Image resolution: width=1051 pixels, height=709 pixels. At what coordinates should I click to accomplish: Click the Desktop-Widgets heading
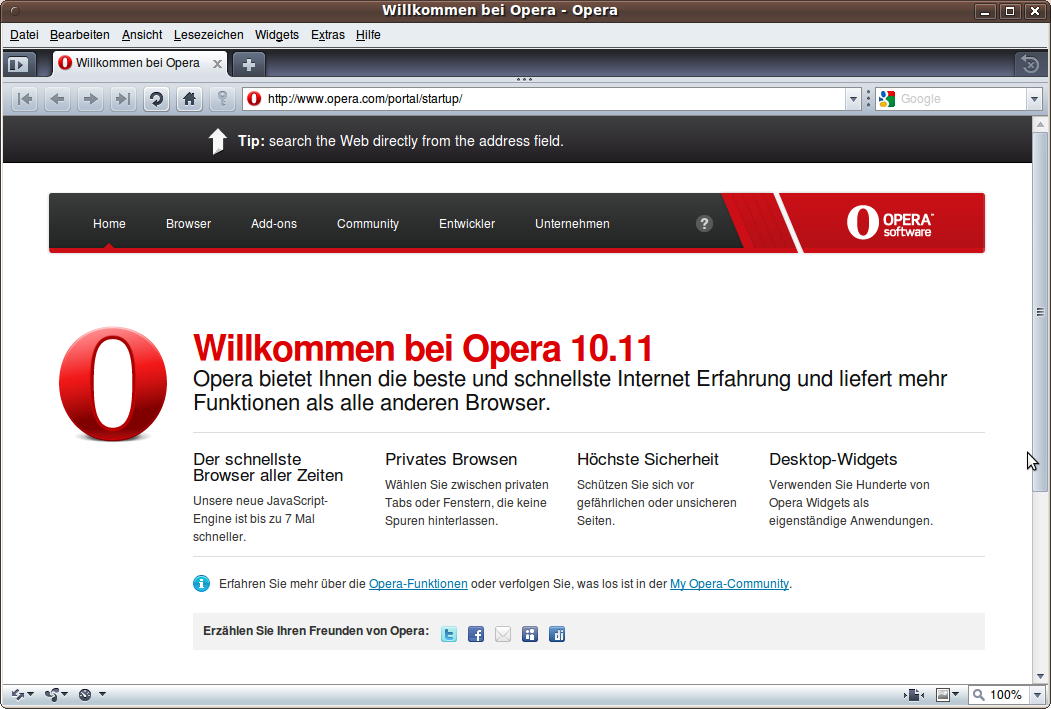(x=833, y=459)
